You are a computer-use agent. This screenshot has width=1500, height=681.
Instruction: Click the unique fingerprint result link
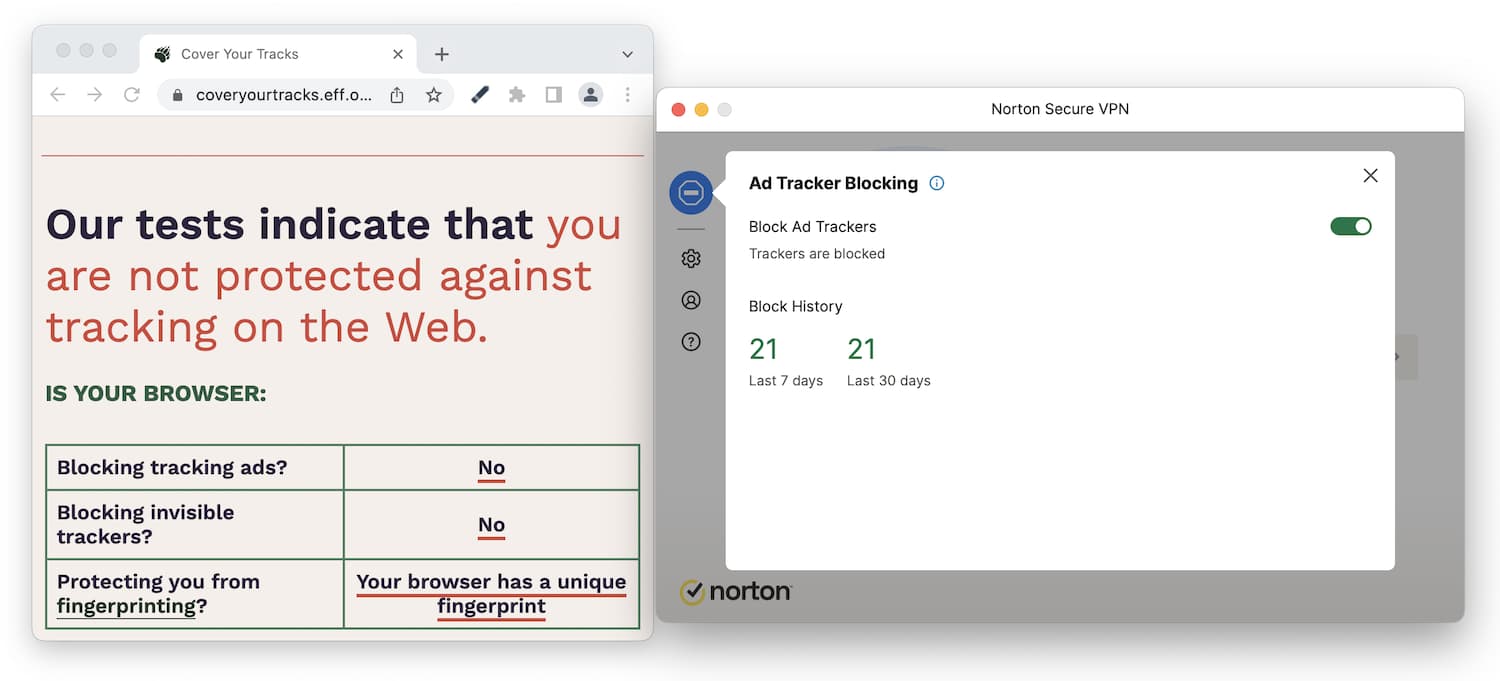point(491,593)
